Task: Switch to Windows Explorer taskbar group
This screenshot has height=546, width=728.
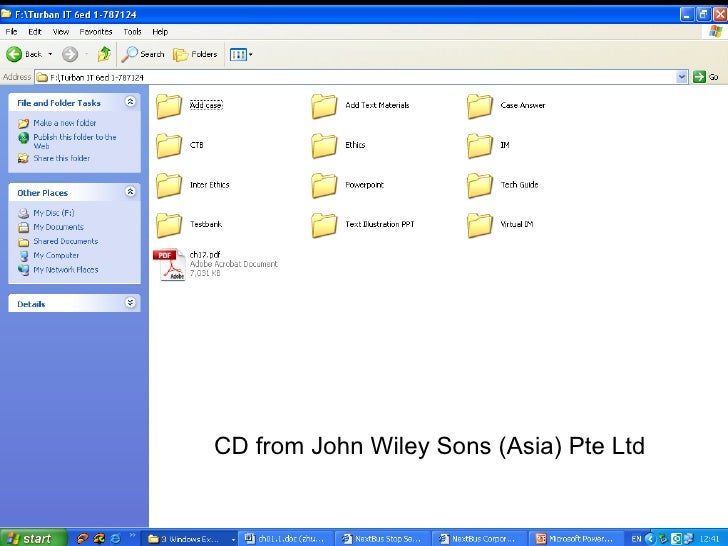Action: pos(191,539)
